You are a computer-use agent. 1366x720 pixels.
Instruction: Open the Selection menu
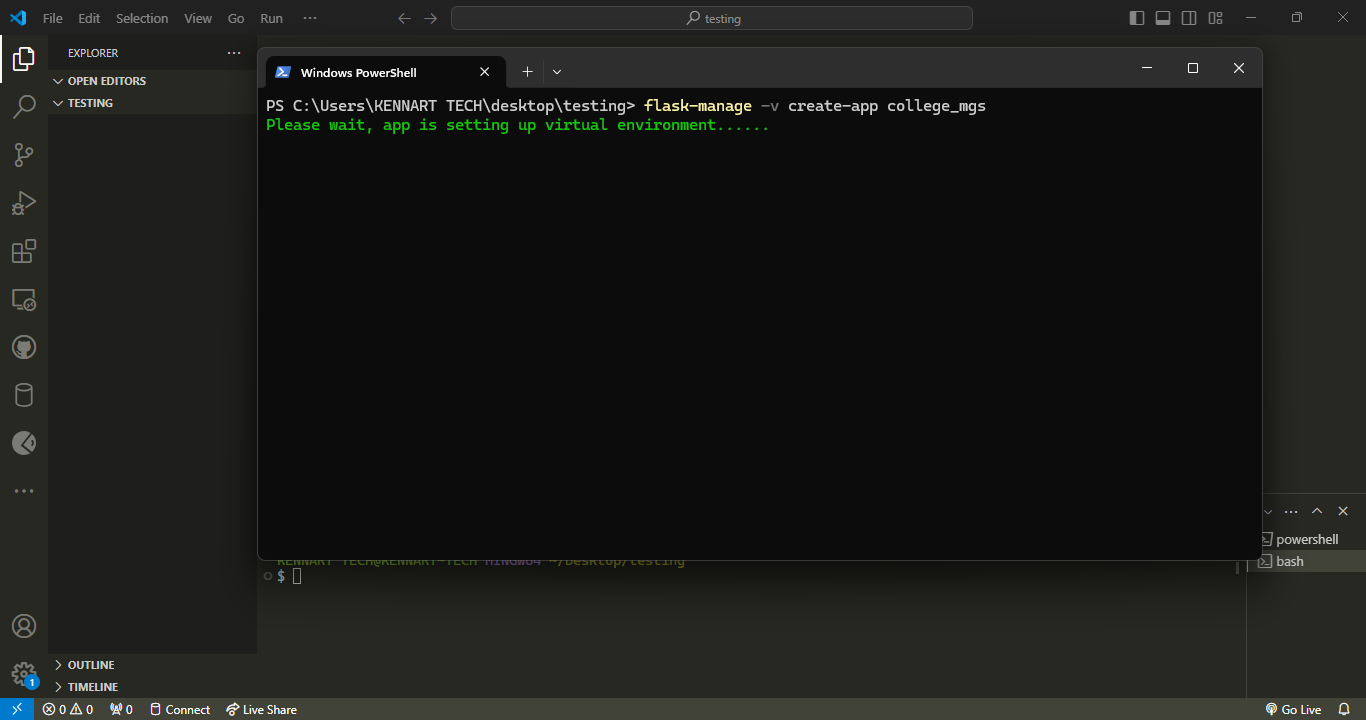tap(142, 18)
